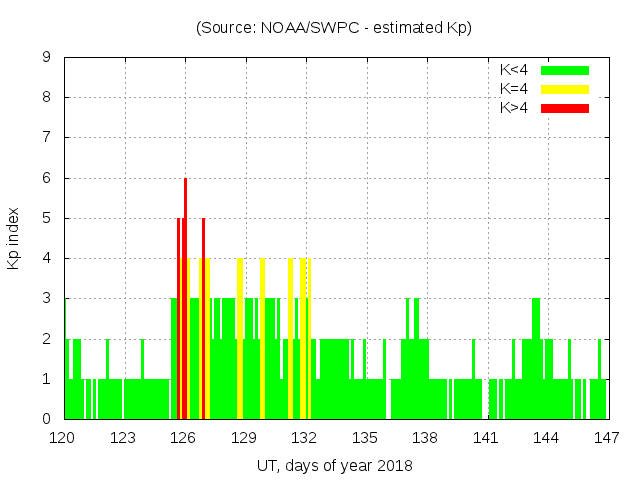Click the 'UT, days of year 2018' axis label

(334, 465)
